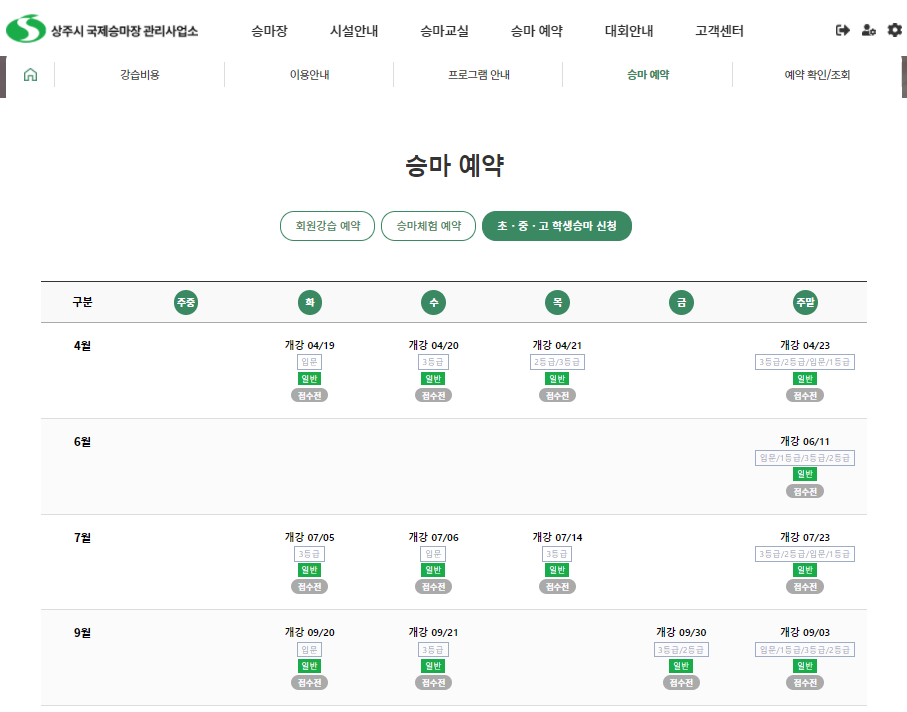
Task: Click the gear settings icon
Action: coord(894,30)
